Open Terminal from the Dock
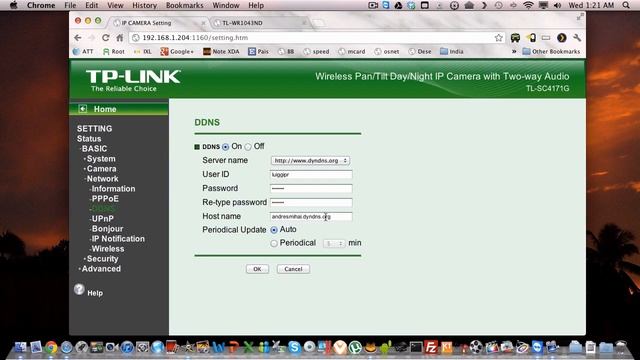Image resolution: width=640 pixels, height=360 pixels. tap(416, 347)
